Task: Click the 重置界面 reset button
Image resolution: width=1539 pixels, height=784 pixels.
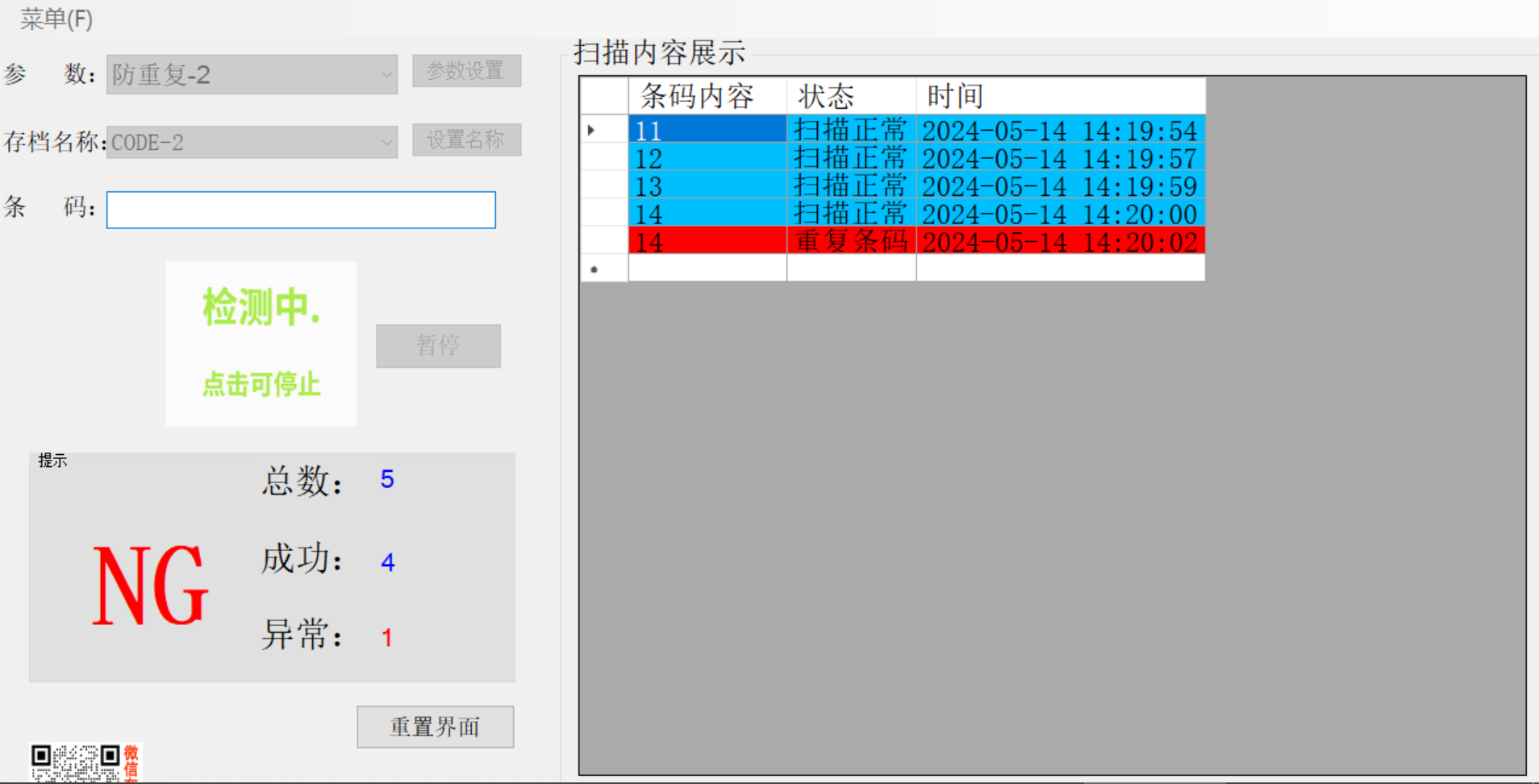Action: click(x=435, y=727)
